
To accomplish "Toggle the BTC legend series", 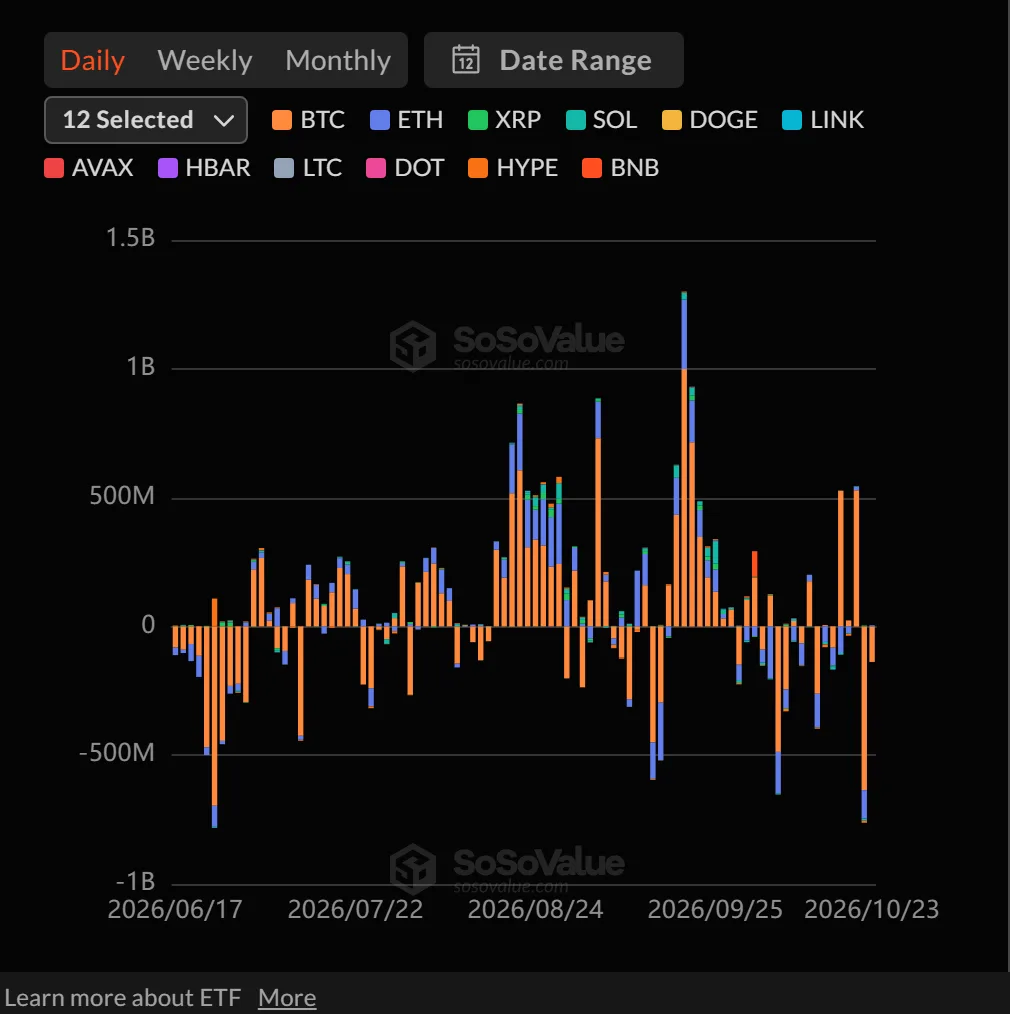I will click(308, 120).
